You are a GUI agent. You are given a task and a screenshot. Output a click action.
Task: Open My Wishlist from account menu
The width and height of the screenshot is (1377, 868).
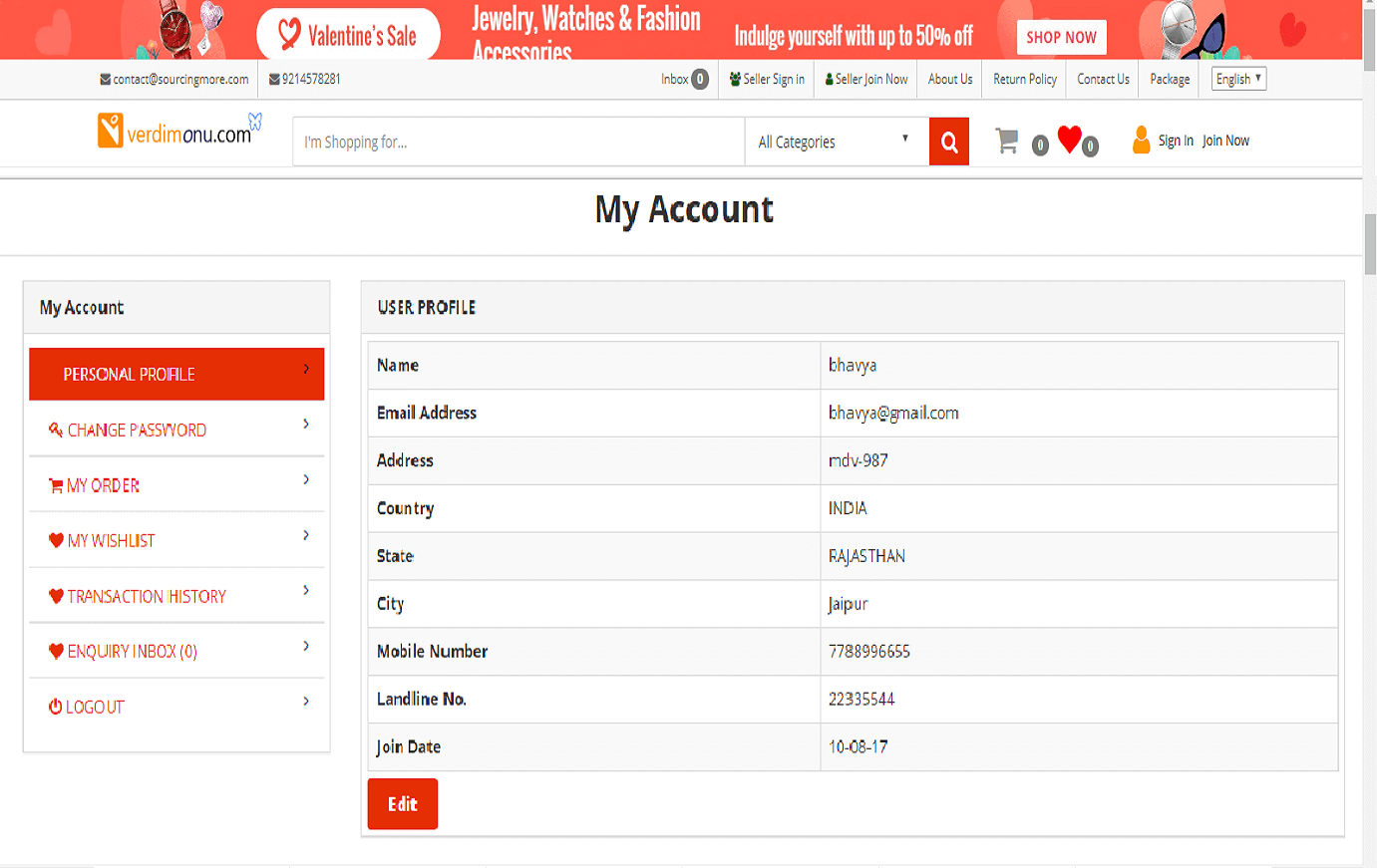(x=112, y=541)
